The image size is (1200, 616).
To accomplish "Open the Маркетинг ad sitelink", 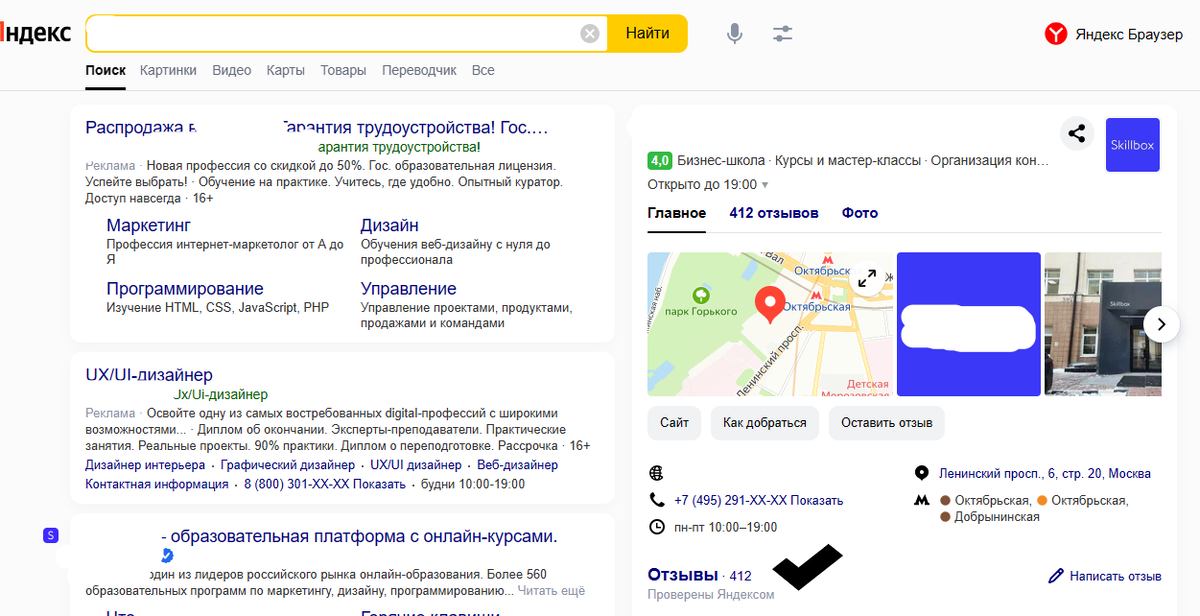I will click(x=149, y=226).
